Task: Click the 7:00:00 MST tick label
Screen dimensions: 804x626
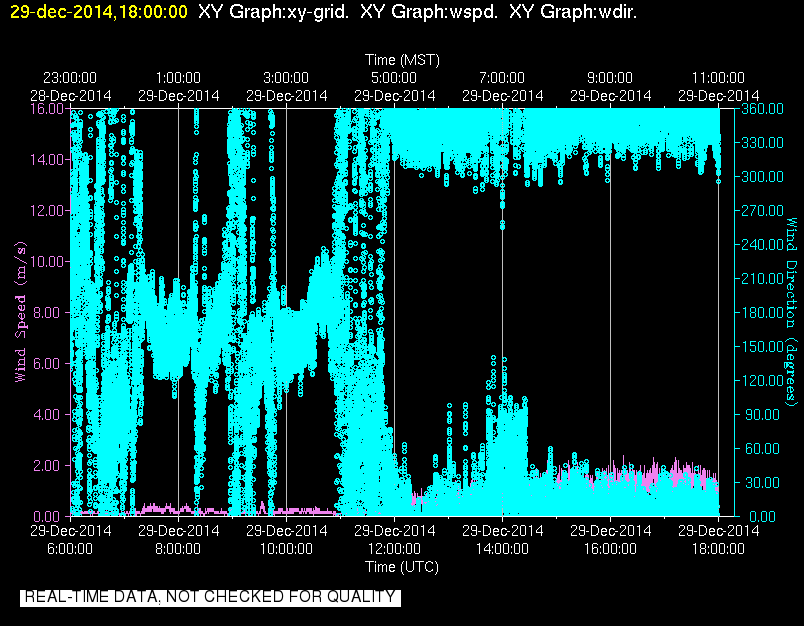Action: (x=502, y=78)
